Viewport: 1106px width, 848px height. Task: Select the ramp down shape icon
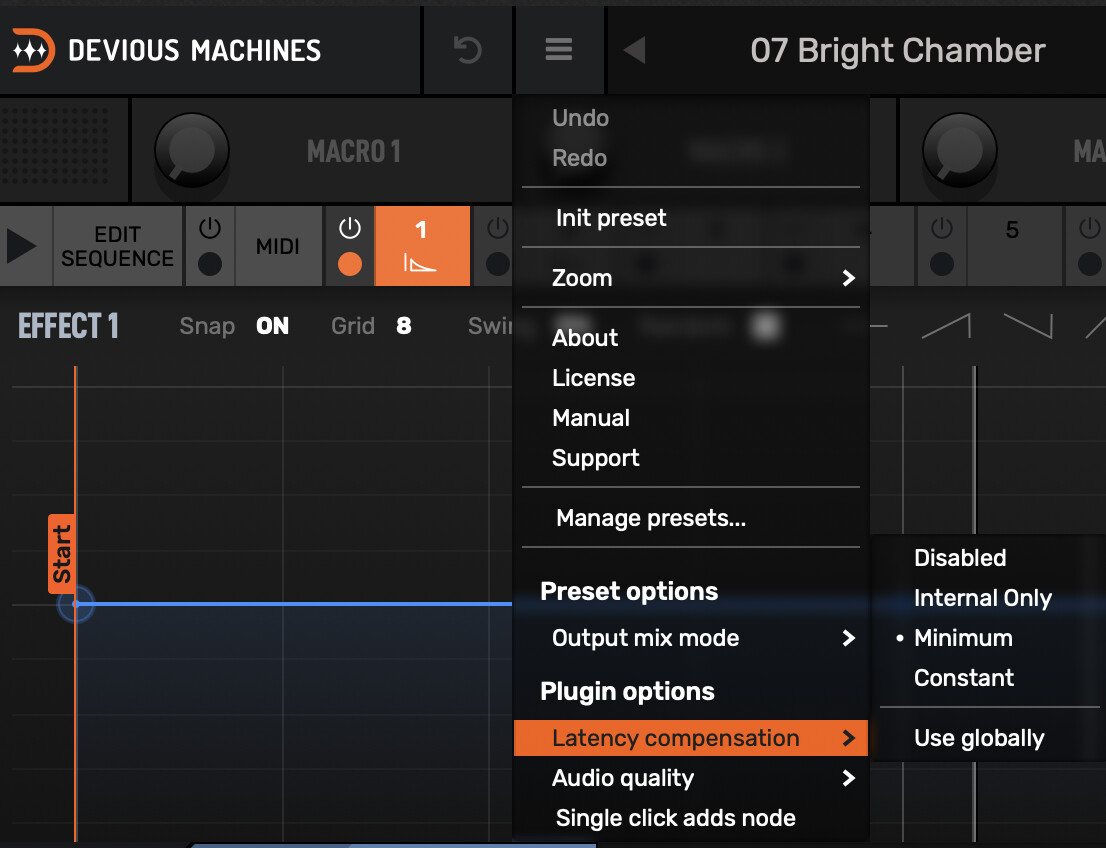[x=1027, y=325]
